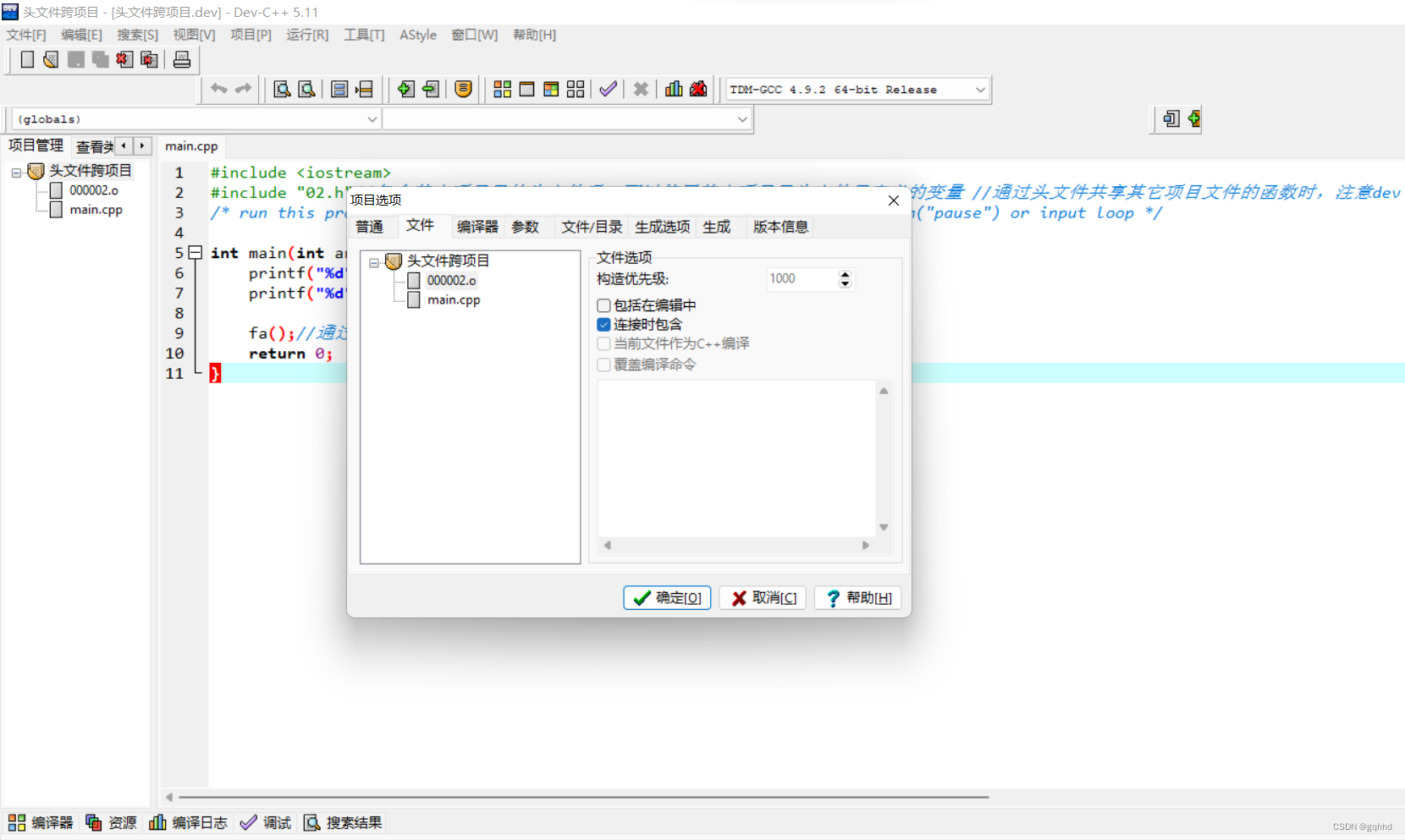Image resolution: width=1405 pixels, height=840 pixels.
Task: Switch to the 编译器 tab in dialog
Action: point(477,226)
